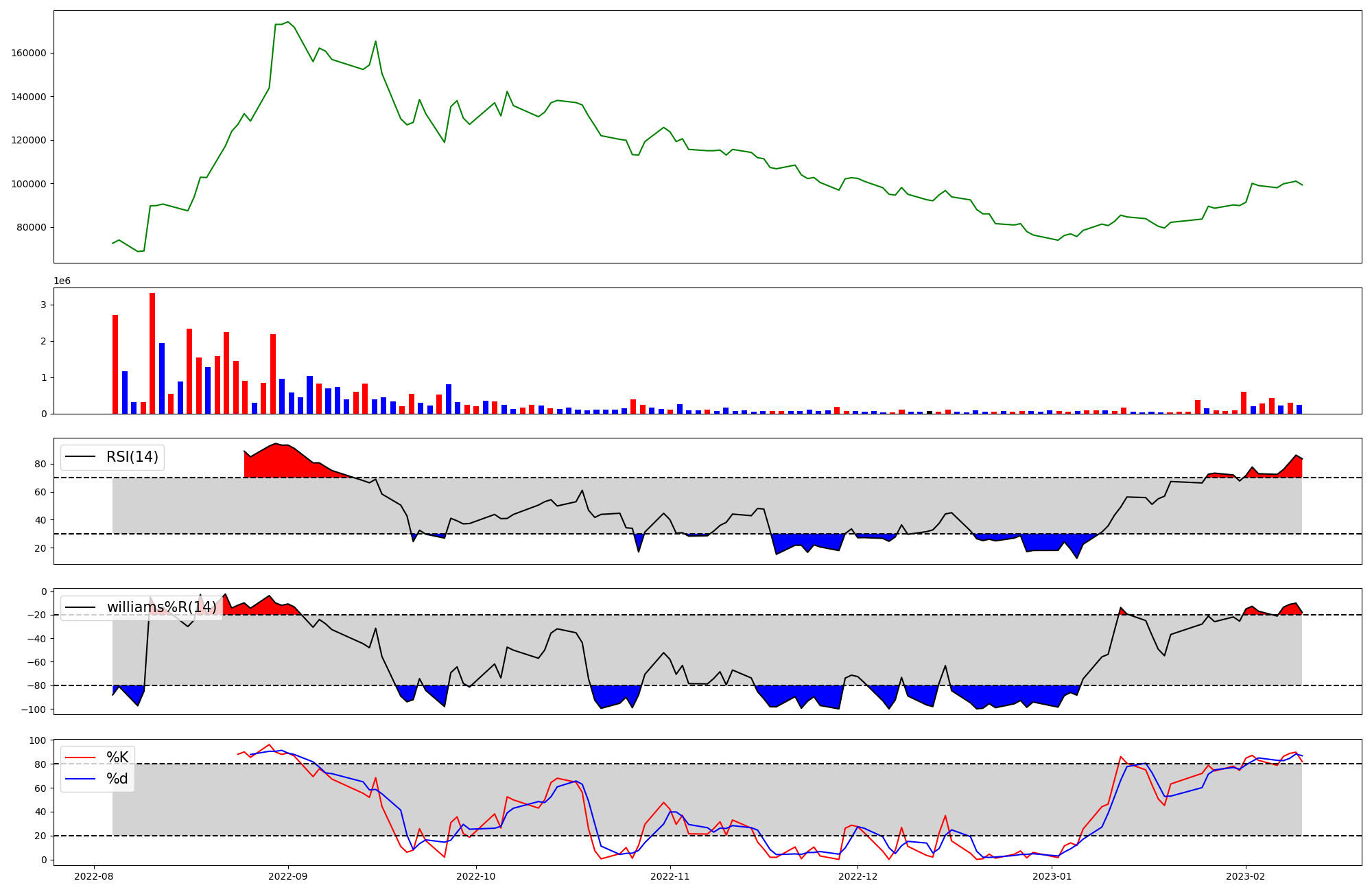
Task: Click the 2022-09 x-axis date label
Action: tap(287, 876)
